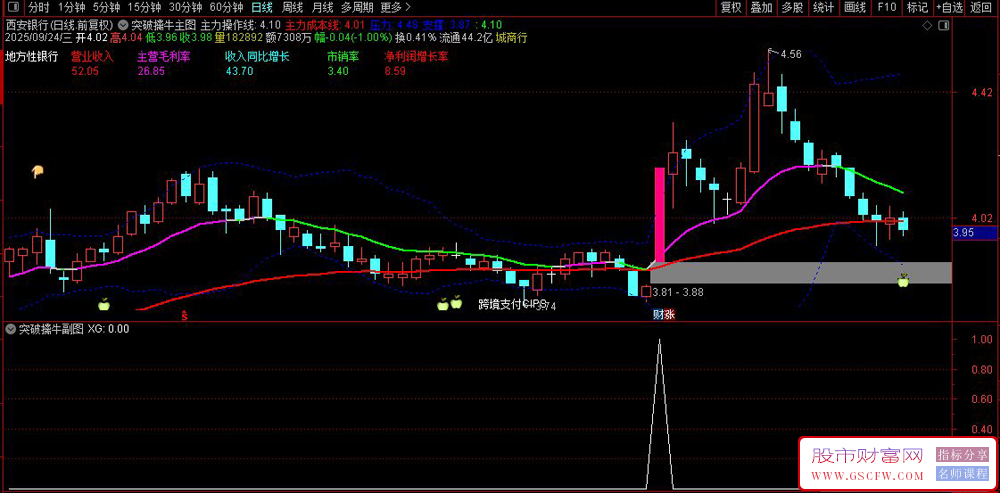Open indicator menu beside 突破擒牛主图
The width and height of the screenshot is (1000, 493).
pos(123,26)
